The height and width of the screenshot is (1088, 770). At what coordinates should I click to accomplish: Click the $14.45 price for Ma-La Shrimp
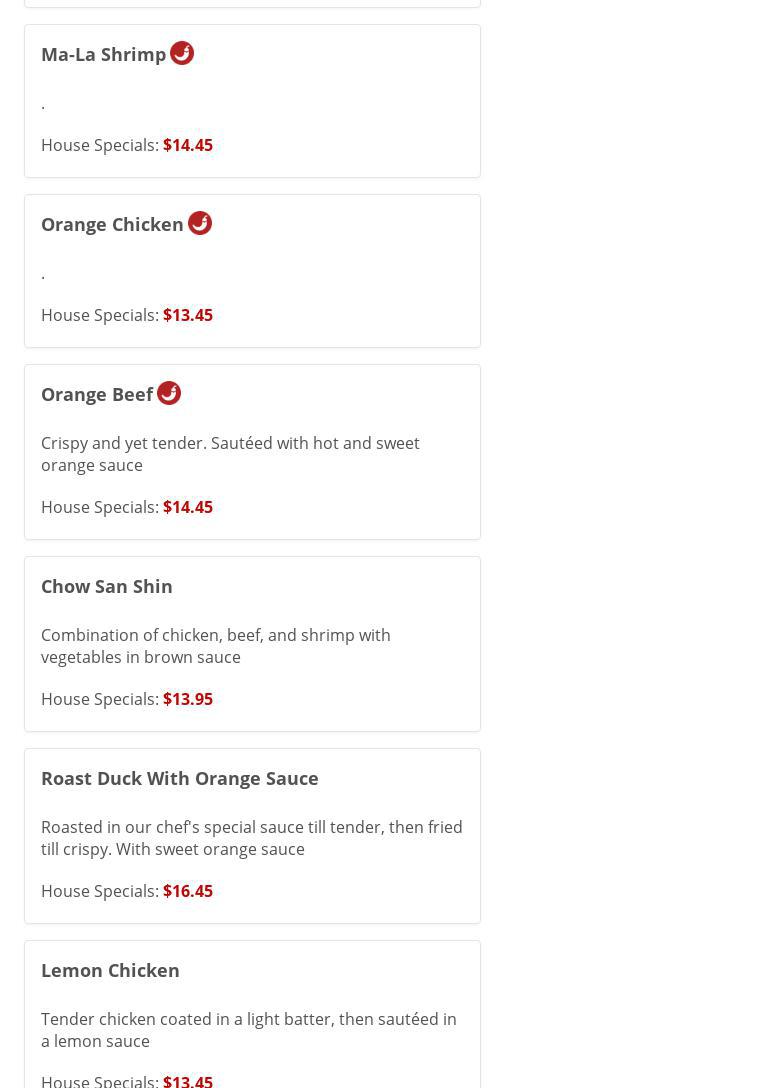[188, 145]
